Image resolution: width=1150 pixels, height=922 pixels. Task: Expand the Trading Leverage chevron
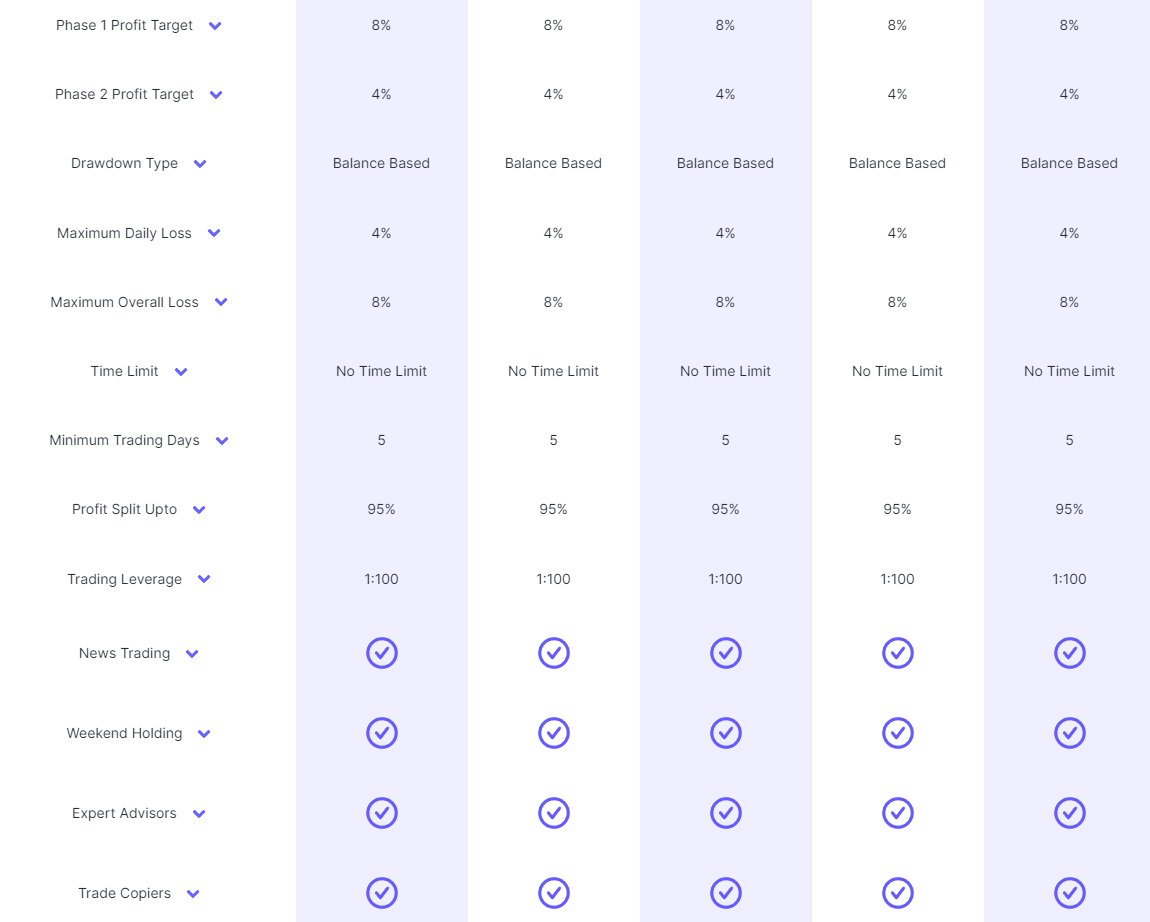[204, 579]
